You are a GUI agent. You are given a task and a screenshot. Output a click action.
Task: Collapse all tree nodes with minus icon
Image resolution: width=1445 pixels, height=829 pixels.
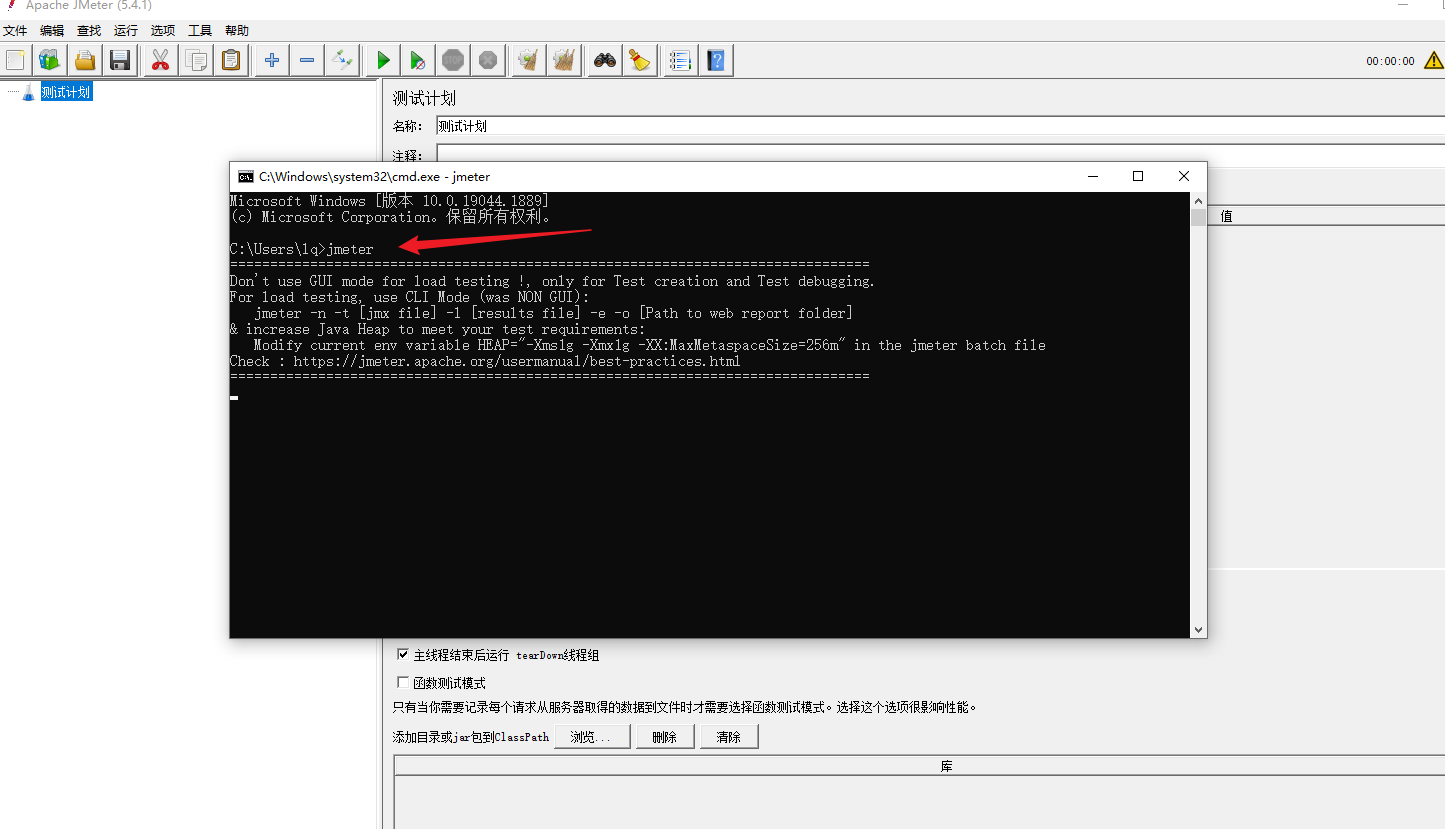coord(307,60)
